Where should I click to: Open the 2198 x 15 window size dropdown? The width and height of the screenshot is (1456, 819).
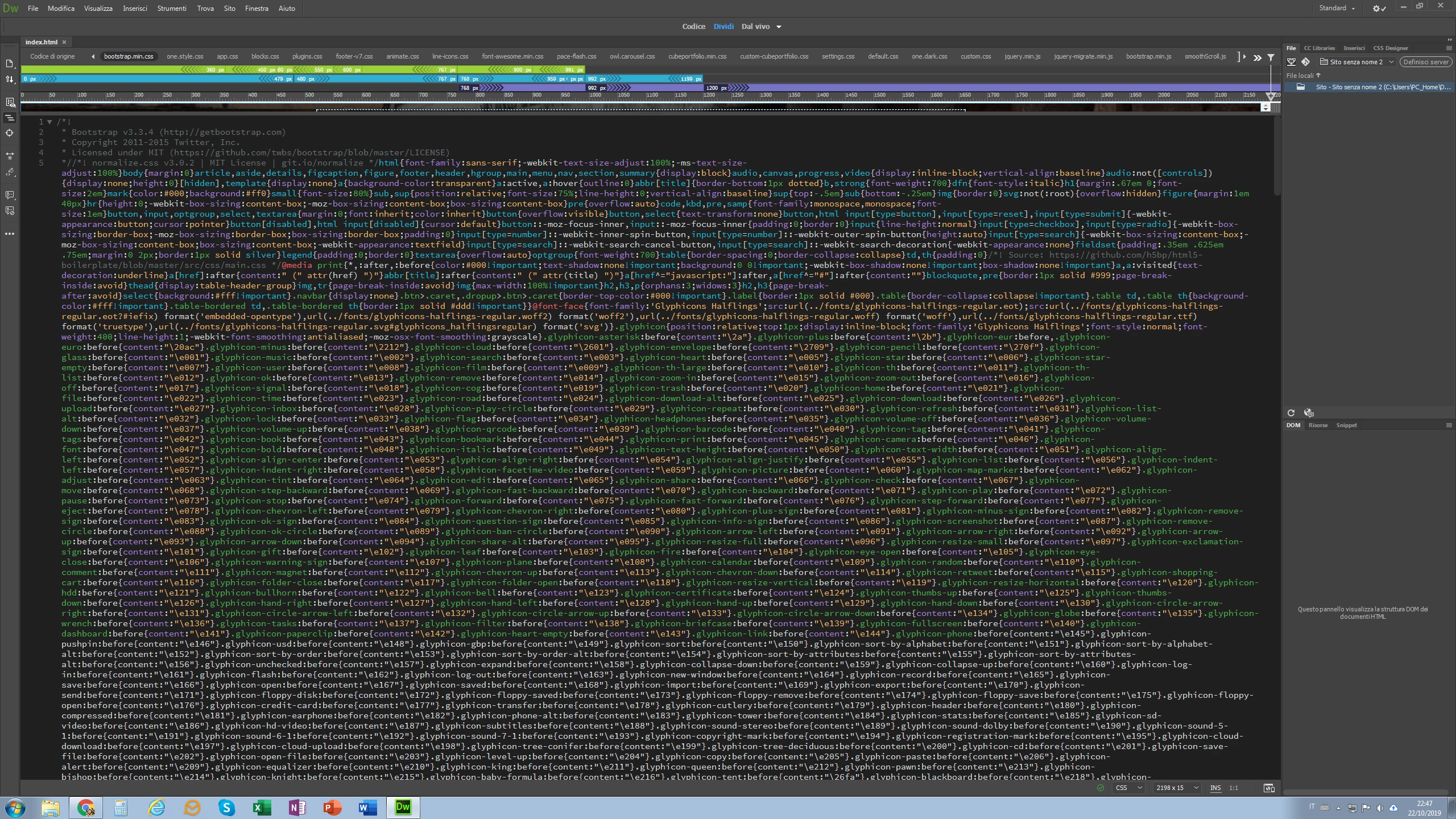point(1177,788)
